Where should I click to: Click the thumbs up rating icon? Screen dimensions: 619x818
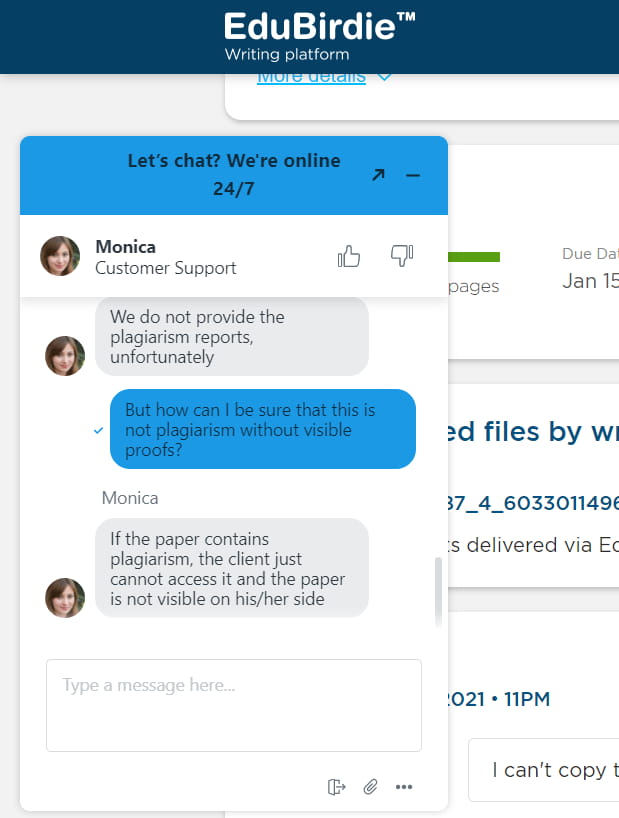(349, 256)
